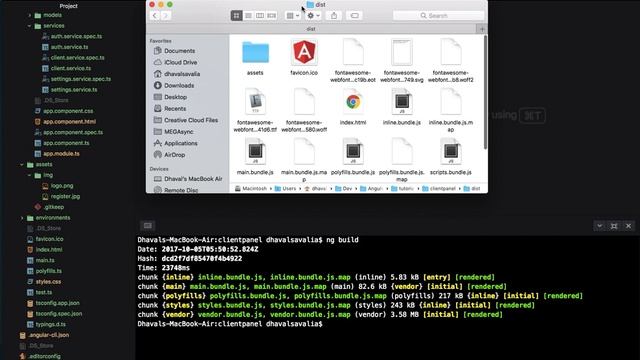Screen dimensions: 640x360
Task: Collapse the img folder in Project tree
Action: coord(29,175)
